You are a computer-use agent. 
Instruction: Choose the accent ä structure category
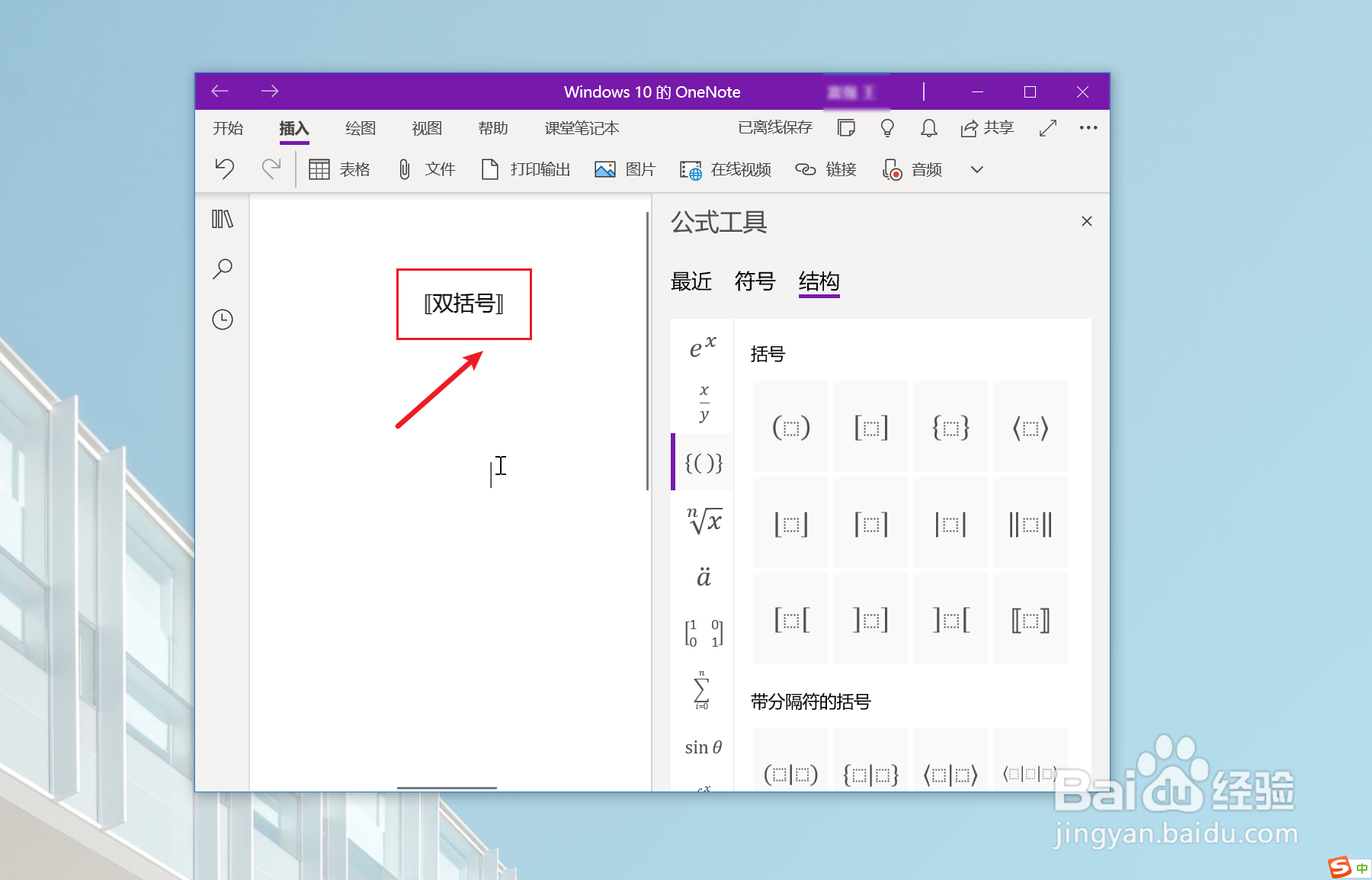click(704, 576)
